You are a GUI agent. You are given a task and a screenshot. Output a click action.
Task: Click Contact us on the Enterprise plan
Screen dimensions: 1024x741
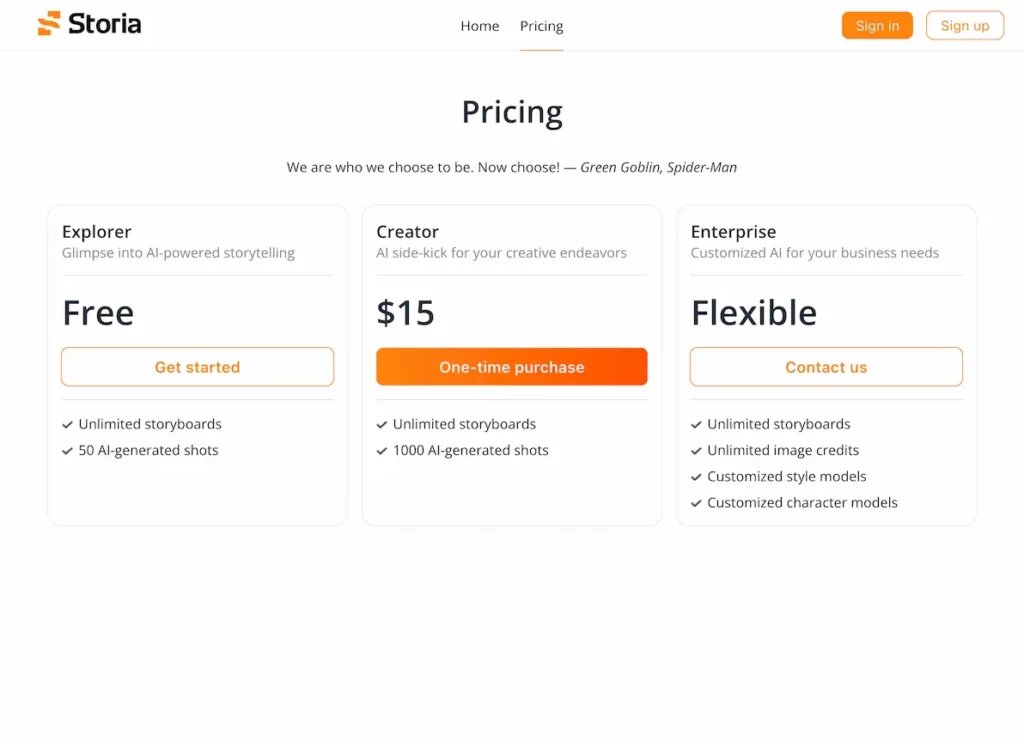point(825,367)
